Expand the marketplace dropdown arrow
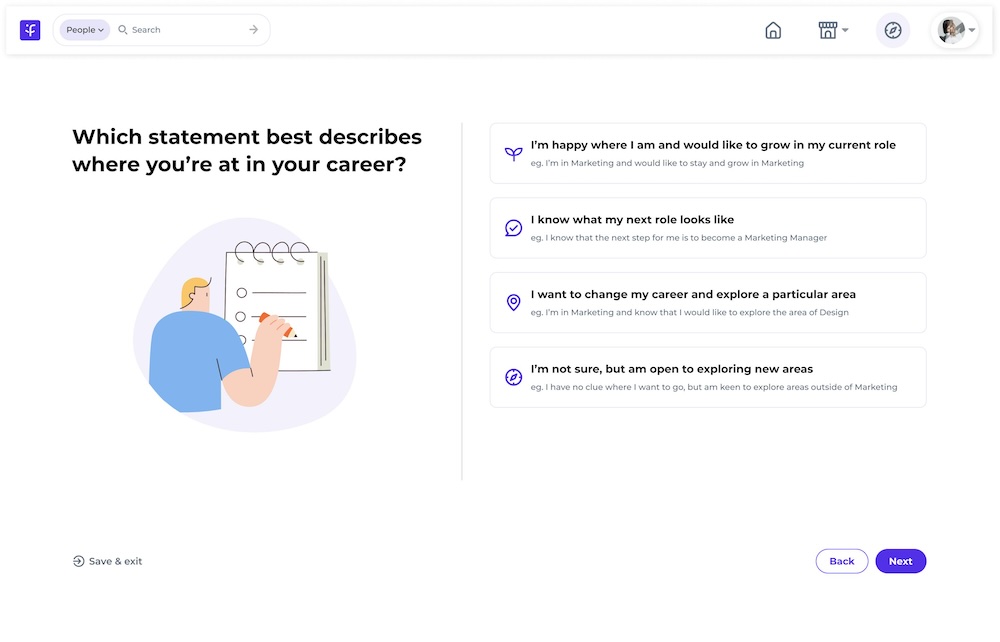 point(846,29)
